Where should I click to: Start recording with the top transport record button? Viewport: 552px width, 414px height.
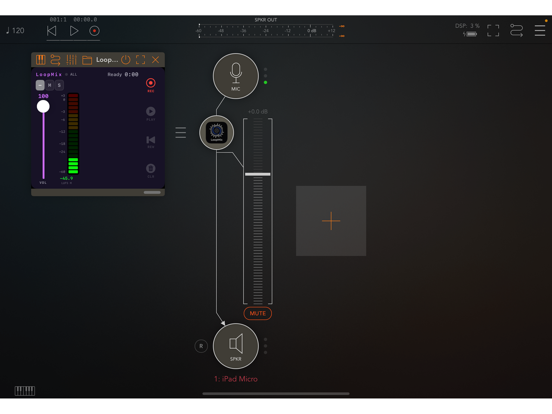tap(94, 31)
